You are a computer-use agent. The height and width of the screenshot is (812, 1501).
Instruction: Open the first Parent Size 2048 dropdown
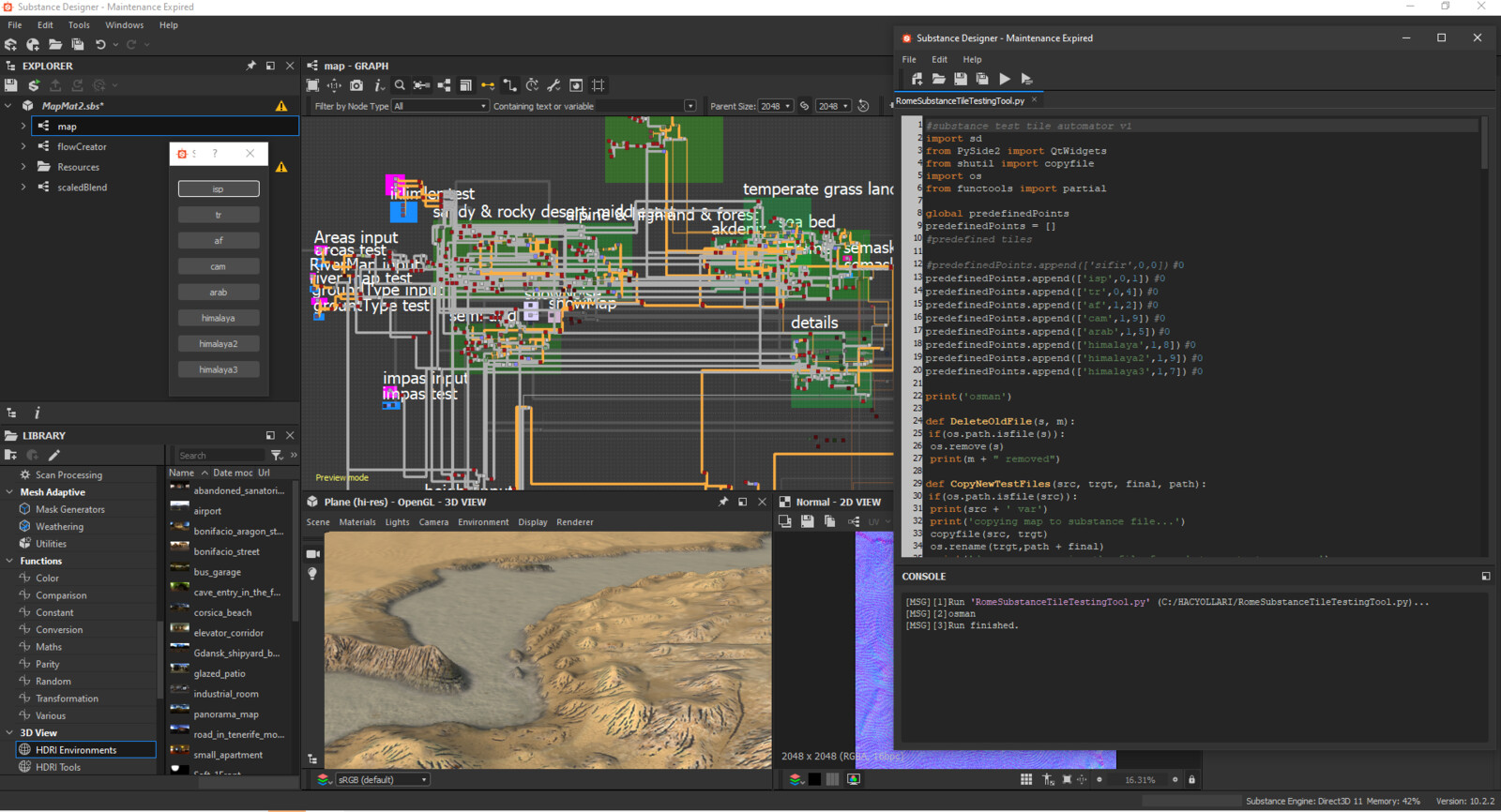point(775,106)
